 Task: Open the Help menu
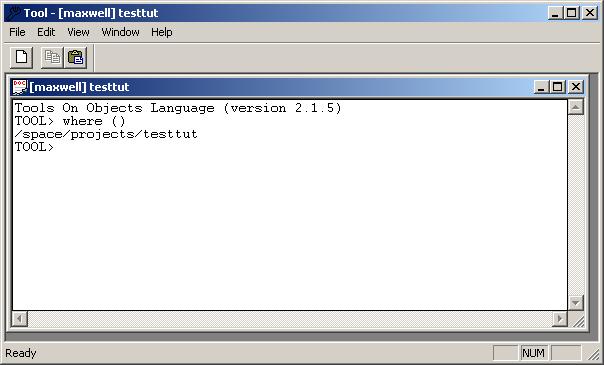pyautogui.click(x=161, y=32)
